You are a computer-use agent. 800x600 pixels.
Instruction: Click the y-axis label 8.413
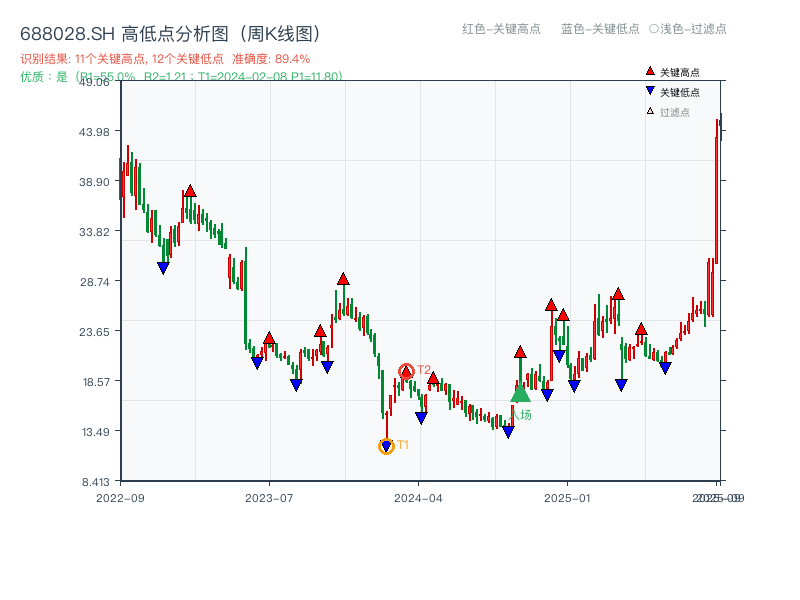(96, 482)
